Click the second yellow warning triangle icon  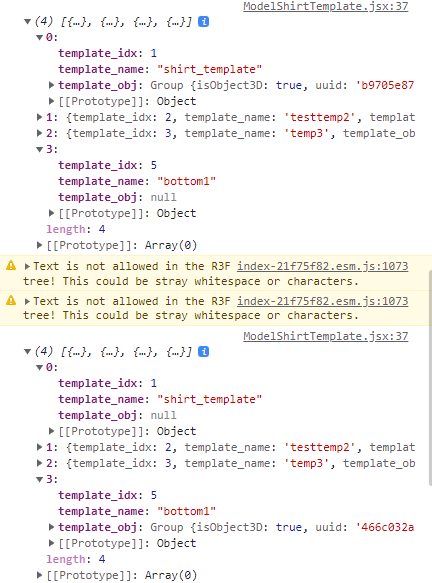(11, 300)
